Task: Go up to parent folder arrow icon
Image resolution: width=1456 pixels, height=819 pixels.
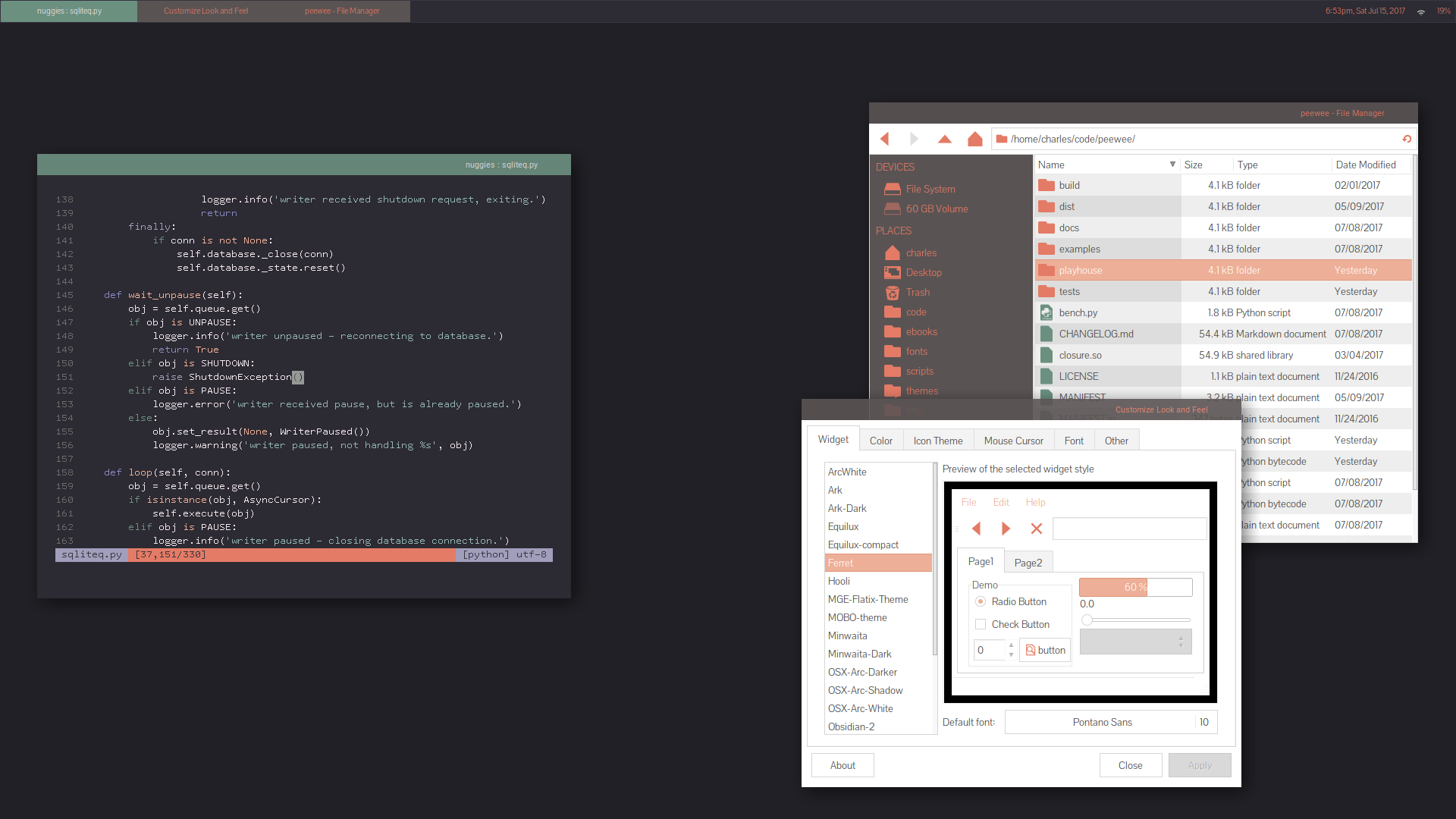Action: tap(944, 139)
